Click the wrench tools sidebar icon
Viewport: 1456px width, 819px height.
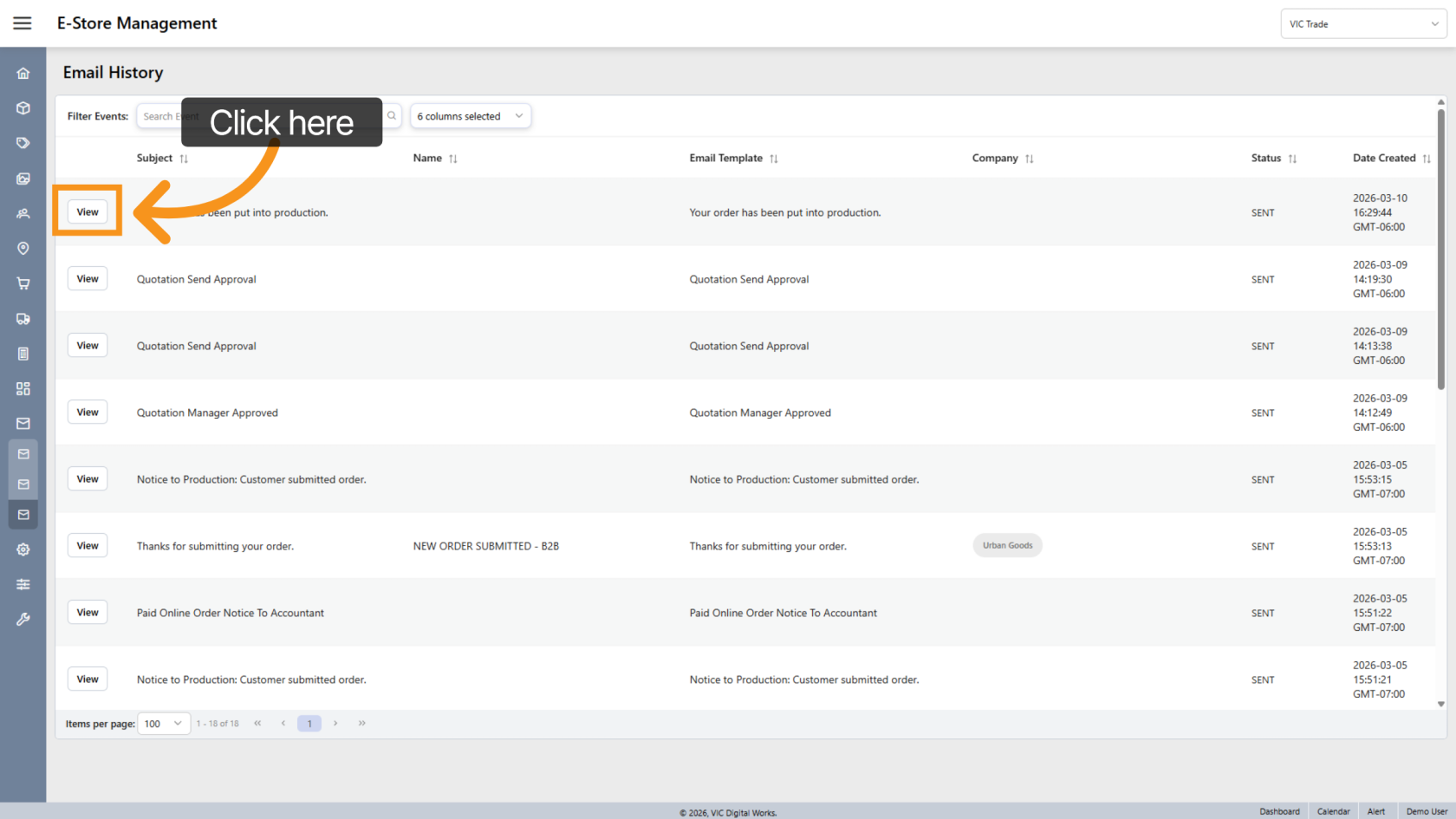(23, 619)
